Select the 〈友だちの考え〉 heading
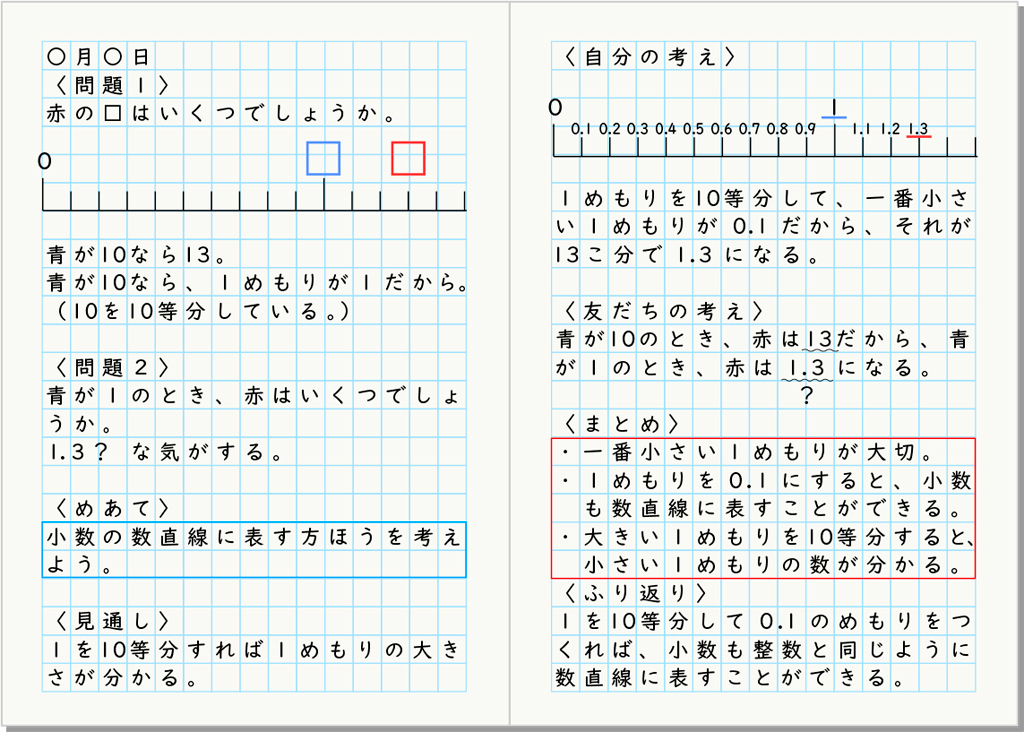The image size is (1024, 732). (663, 311)
